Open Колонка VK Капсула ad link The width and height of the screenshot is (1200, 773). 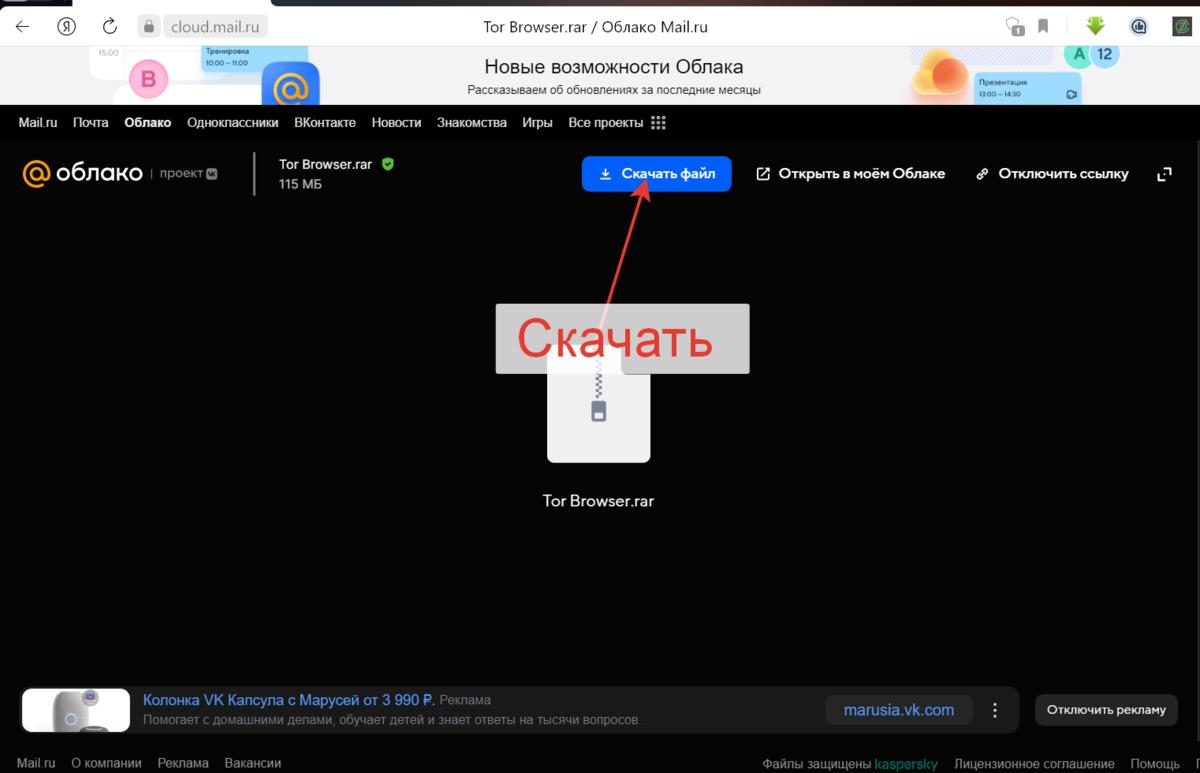(288, 700)
